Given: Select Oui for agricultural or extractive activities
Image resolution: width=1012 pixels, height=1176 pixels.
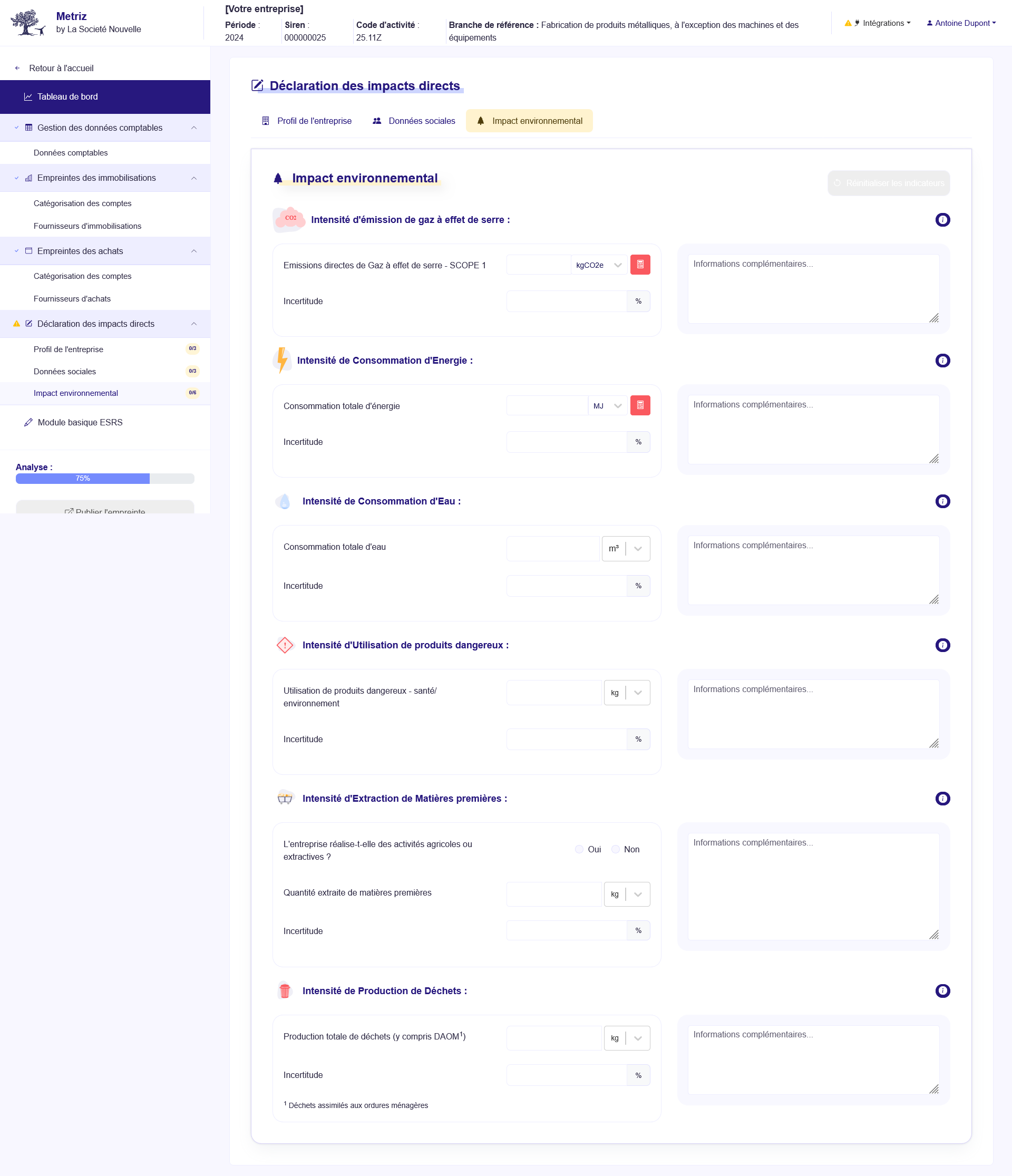Looking at the screenshot, I should click(579, 849).
